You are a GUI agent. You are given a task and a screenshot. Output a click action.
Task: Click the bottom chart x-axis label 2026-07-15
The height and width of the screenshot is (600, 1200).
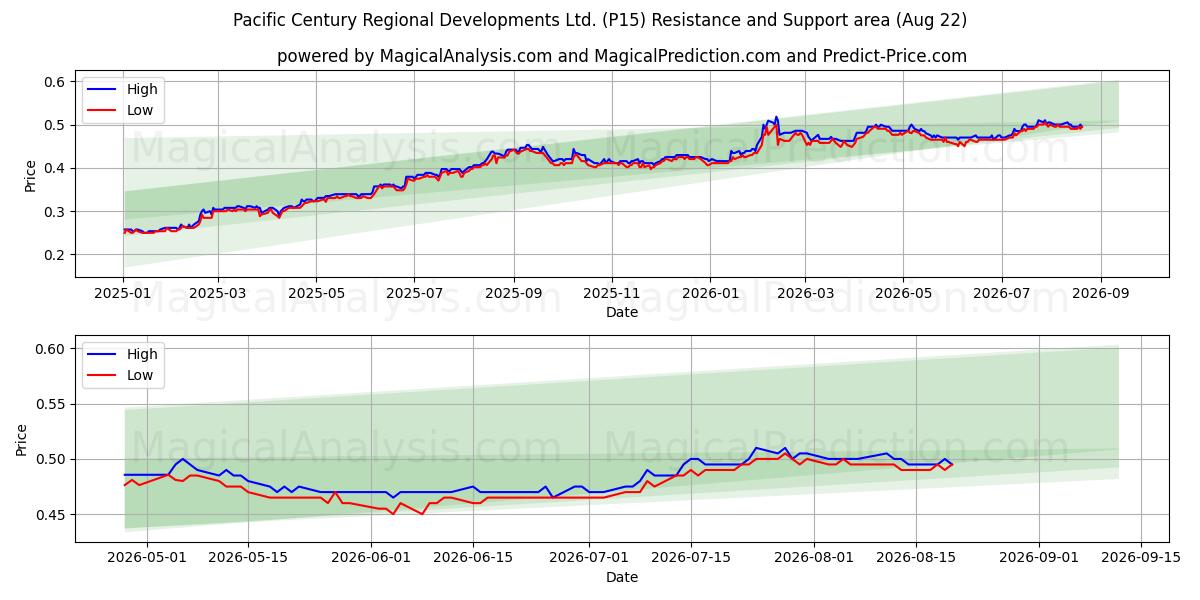690,560
